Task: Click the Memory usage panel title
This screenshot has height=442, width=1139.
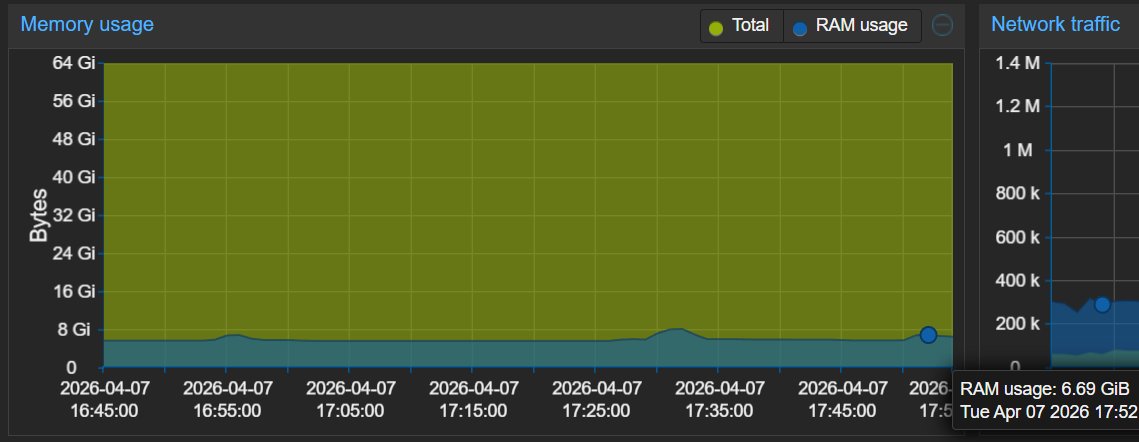Action: point(87,24)
